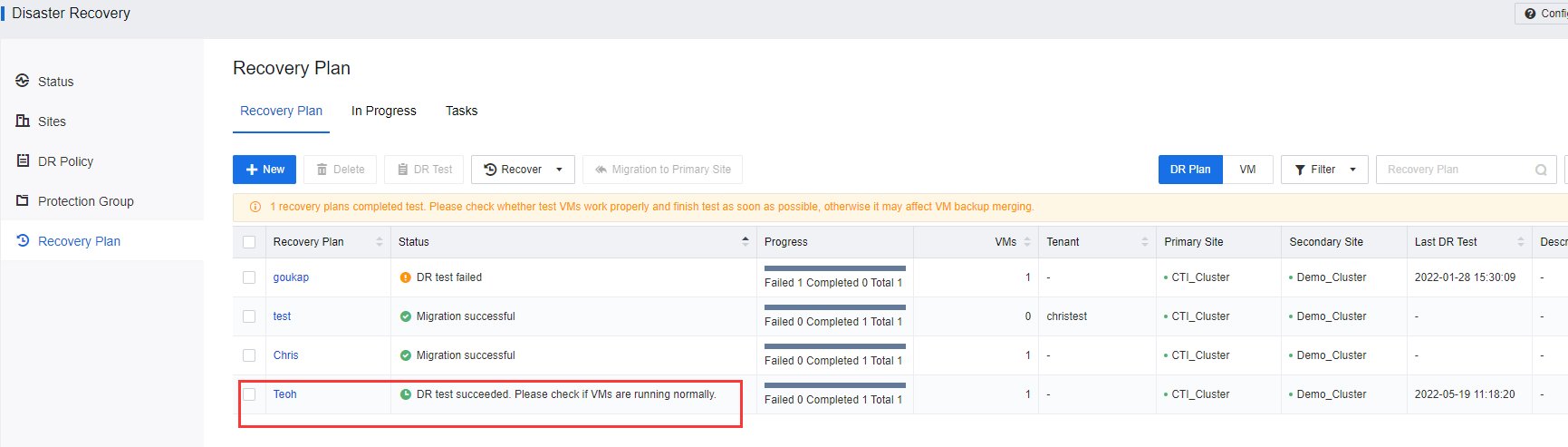Image resolution: width=1568 pixels, height=447 pixels.
Task: Select the Teoh row checkbox
Action: pos(249,394)
